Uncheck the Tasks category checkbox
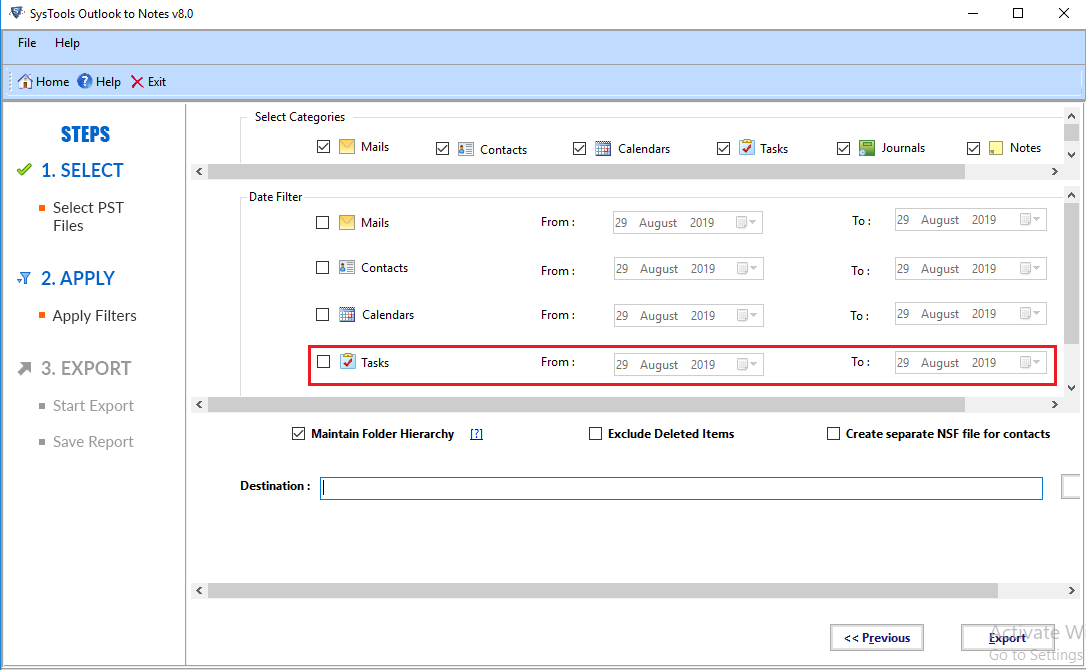 [724, 149]
